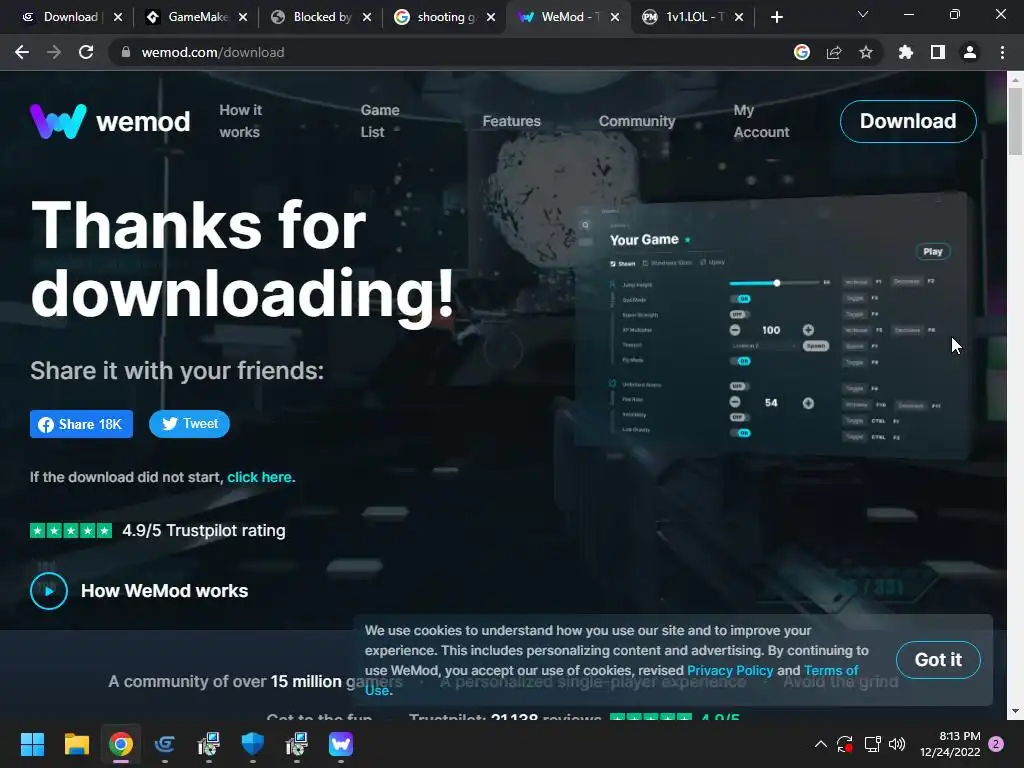Open the Terms of Use link

pyautogui.click(x=831, y=671)
